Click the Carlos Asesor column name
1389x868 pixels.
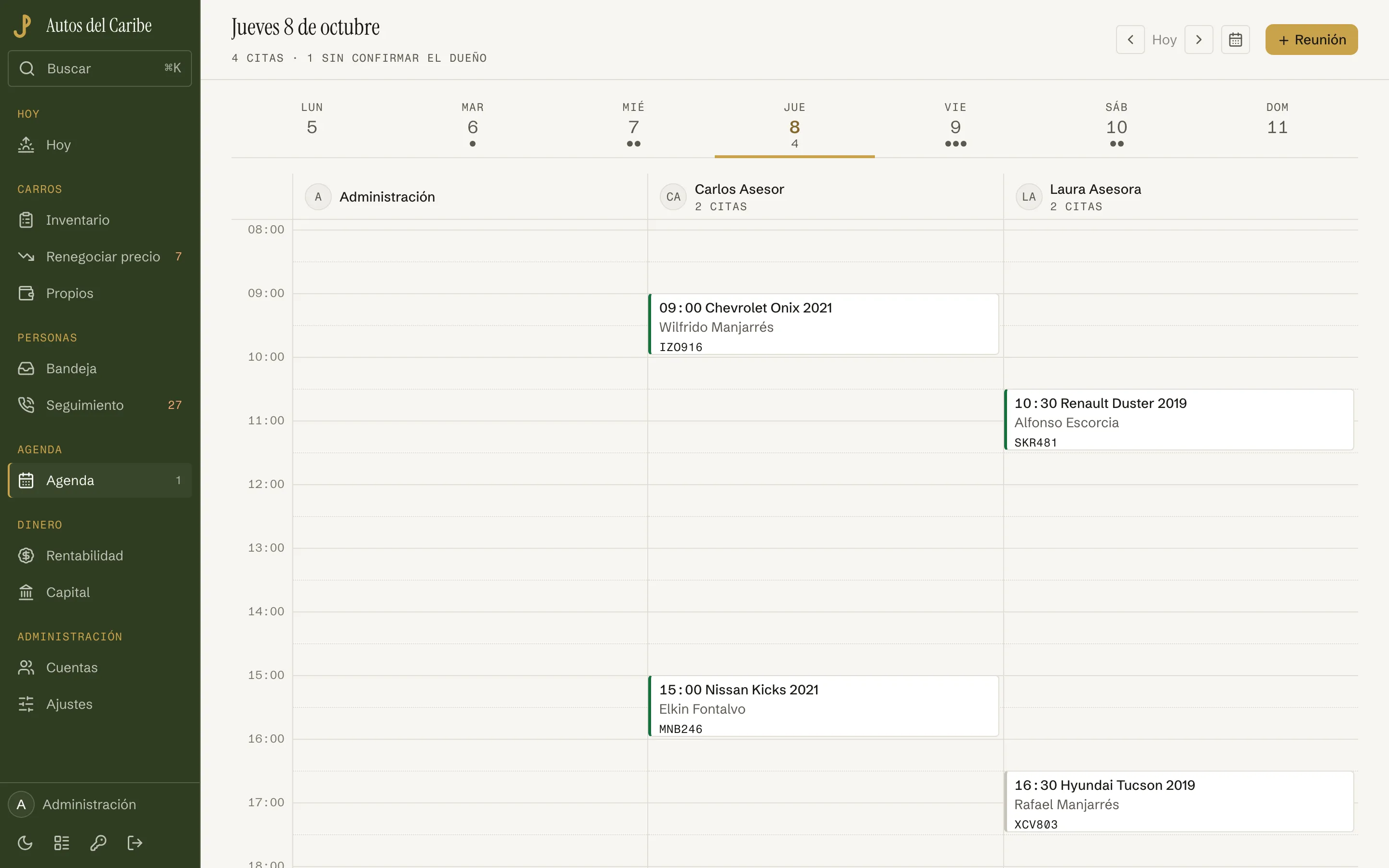tap(739, 190)
